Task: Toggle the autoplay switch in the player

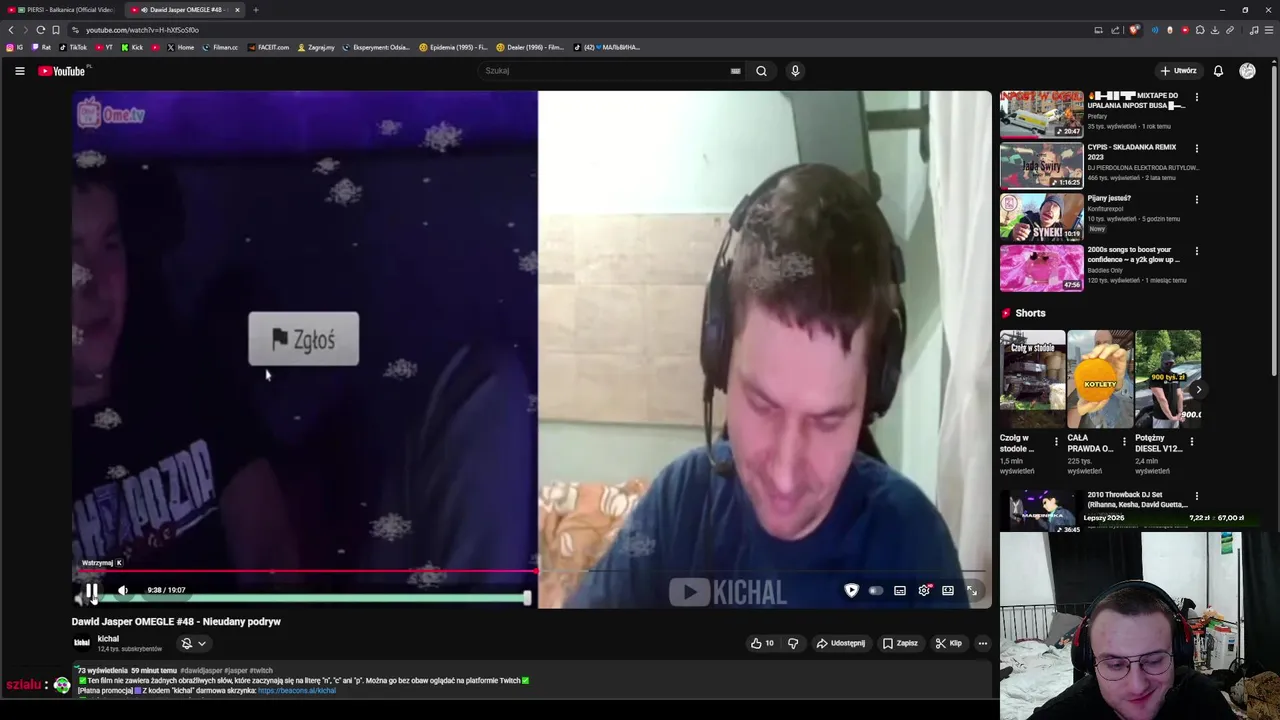Action: tap(876, 590)
